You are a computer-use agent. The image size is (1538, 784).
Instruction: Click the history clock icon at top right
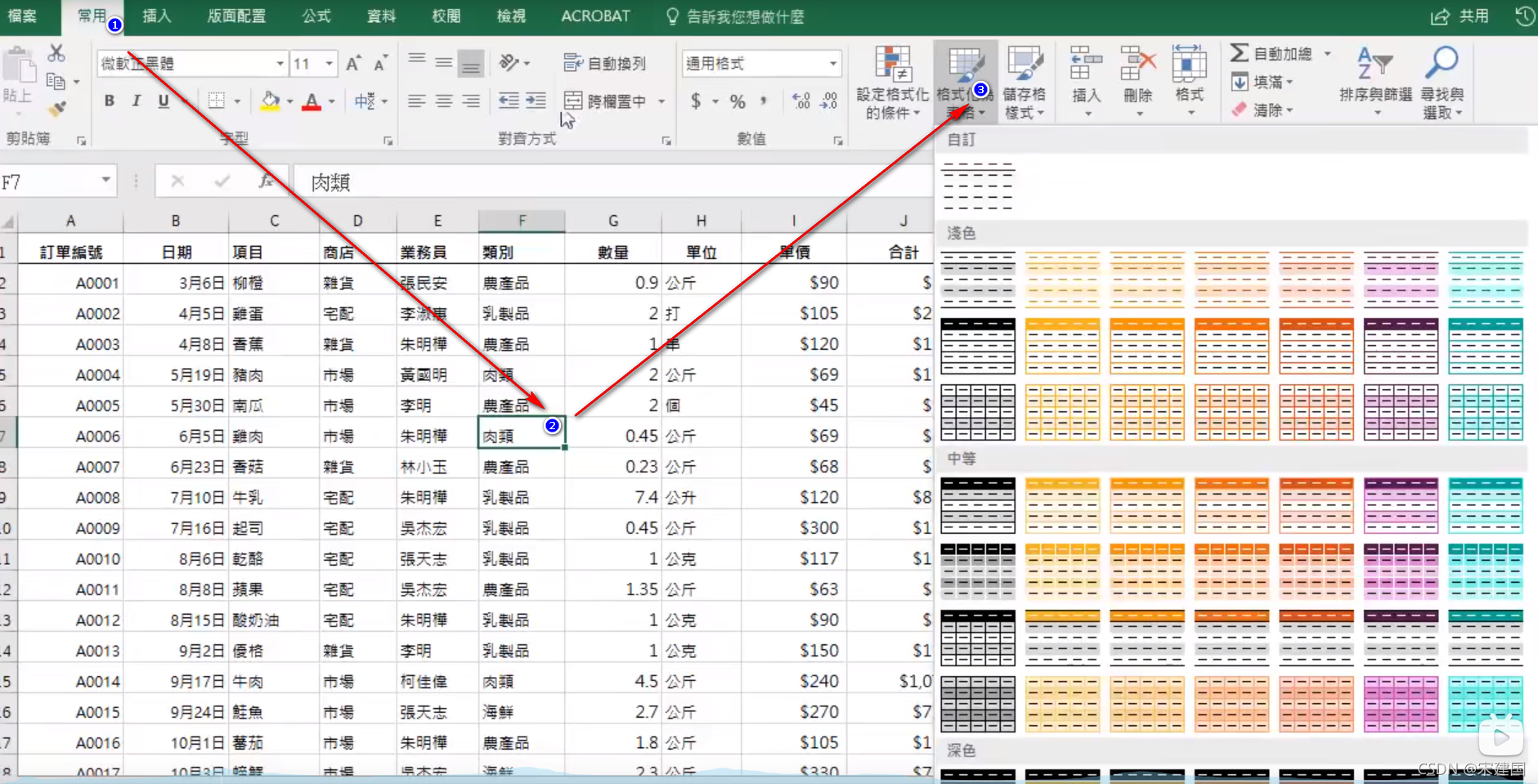coord(1524,16)
